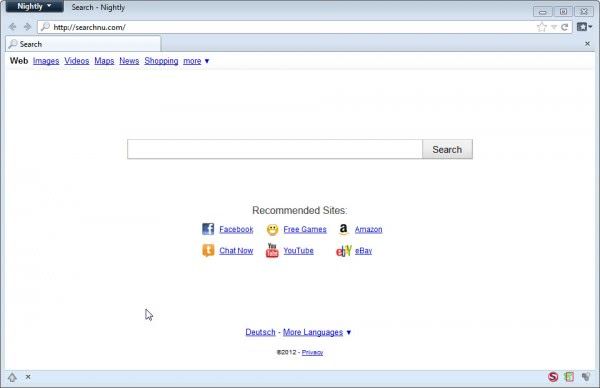The image size is (600, 388).
Task: Click the green add-on icon in status bar
Action: 569,377
